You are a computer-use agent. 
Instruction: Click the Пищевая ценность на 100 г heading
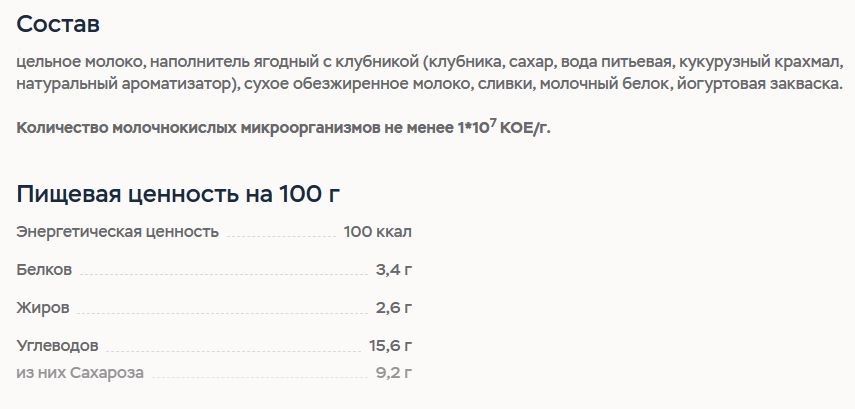tap(178, 194)
